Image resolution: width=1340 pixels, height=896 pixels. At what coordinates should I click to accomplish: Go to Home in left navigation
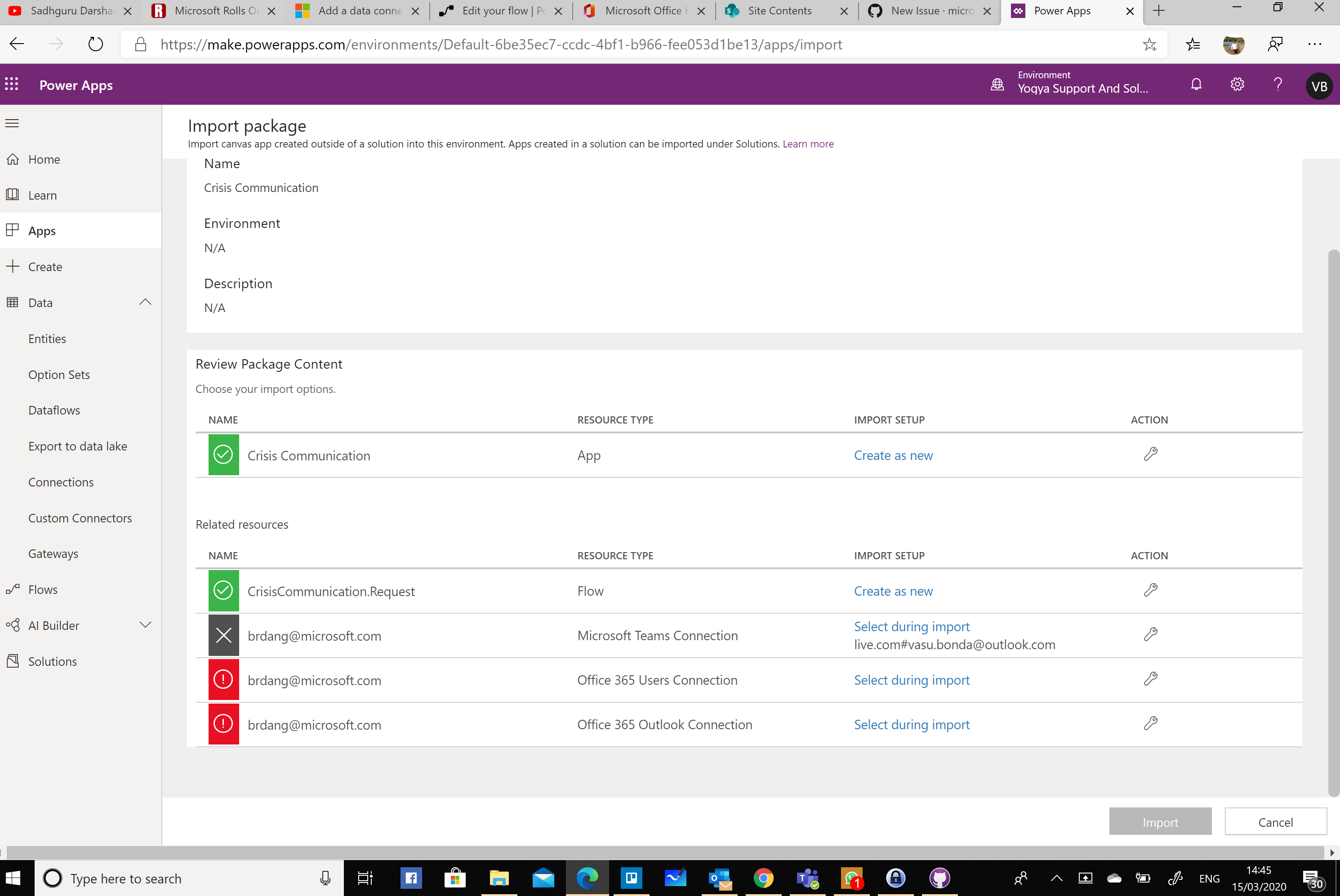pyautogui.click(x=80, y=160)
